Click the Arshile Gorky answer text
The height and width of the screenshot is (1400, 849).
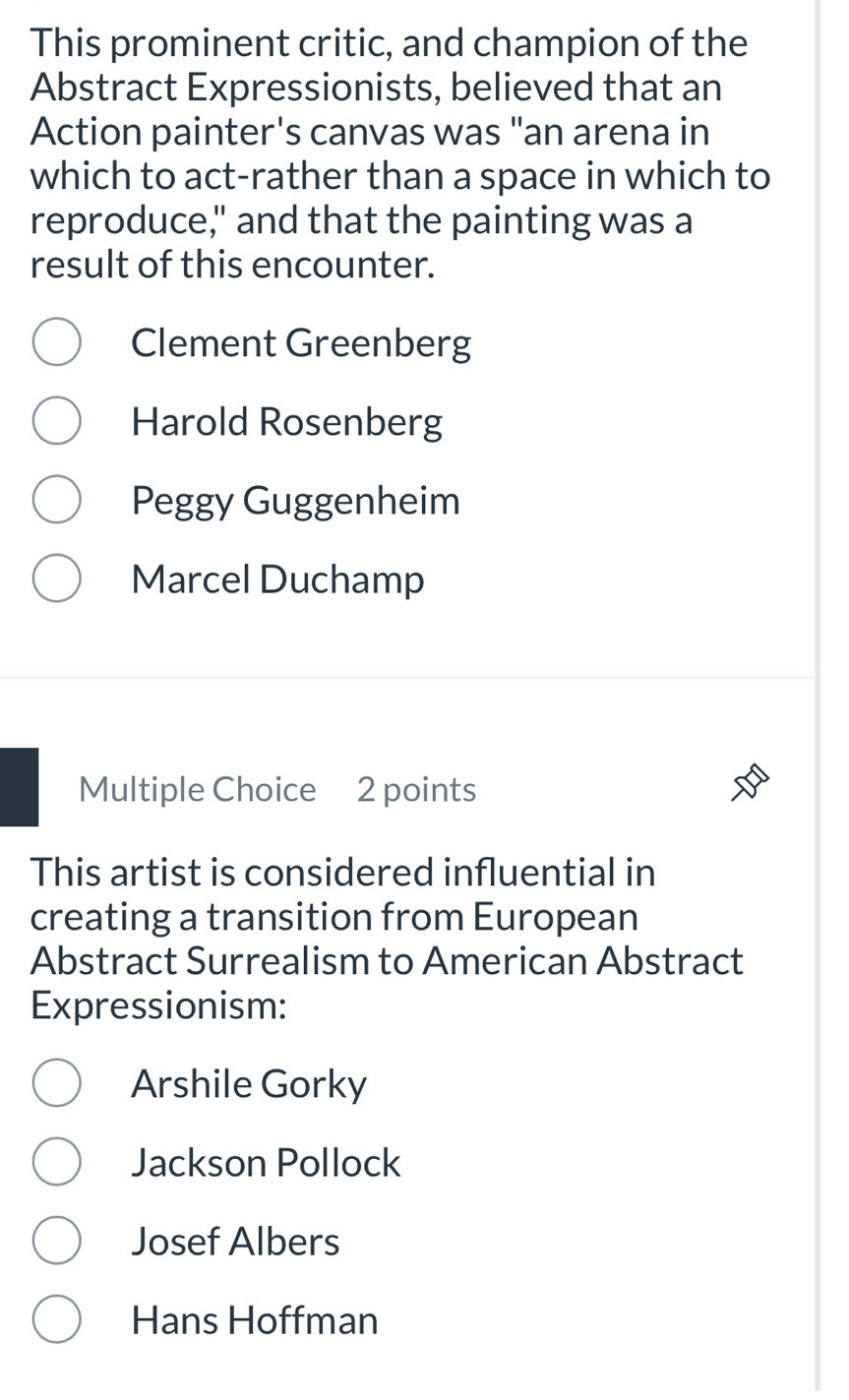click(x=248, y=1082)
